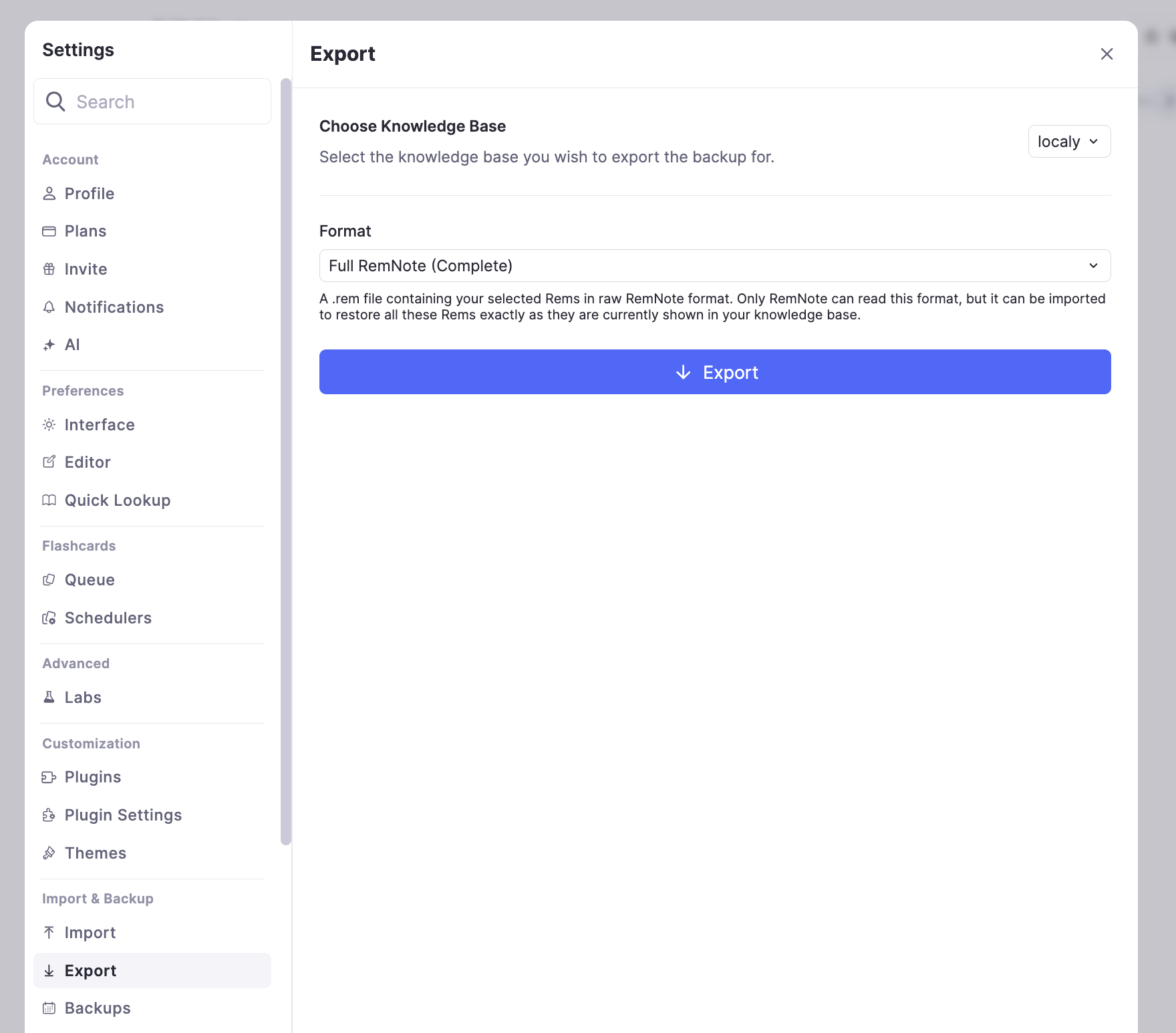Open the flashcard Queue settings
Screen dimensions: 1176x1033
[x=89, y=580]
